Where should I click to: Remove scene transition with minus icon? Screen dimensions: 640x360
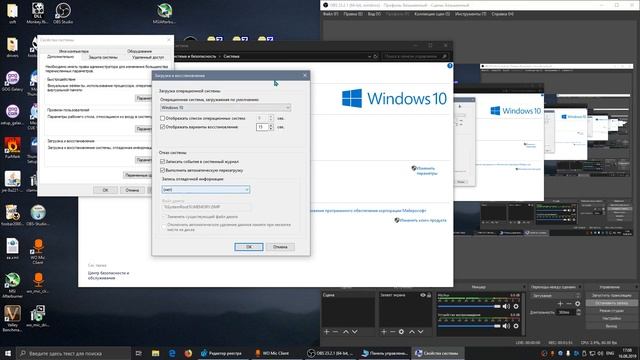coord(569,304)
